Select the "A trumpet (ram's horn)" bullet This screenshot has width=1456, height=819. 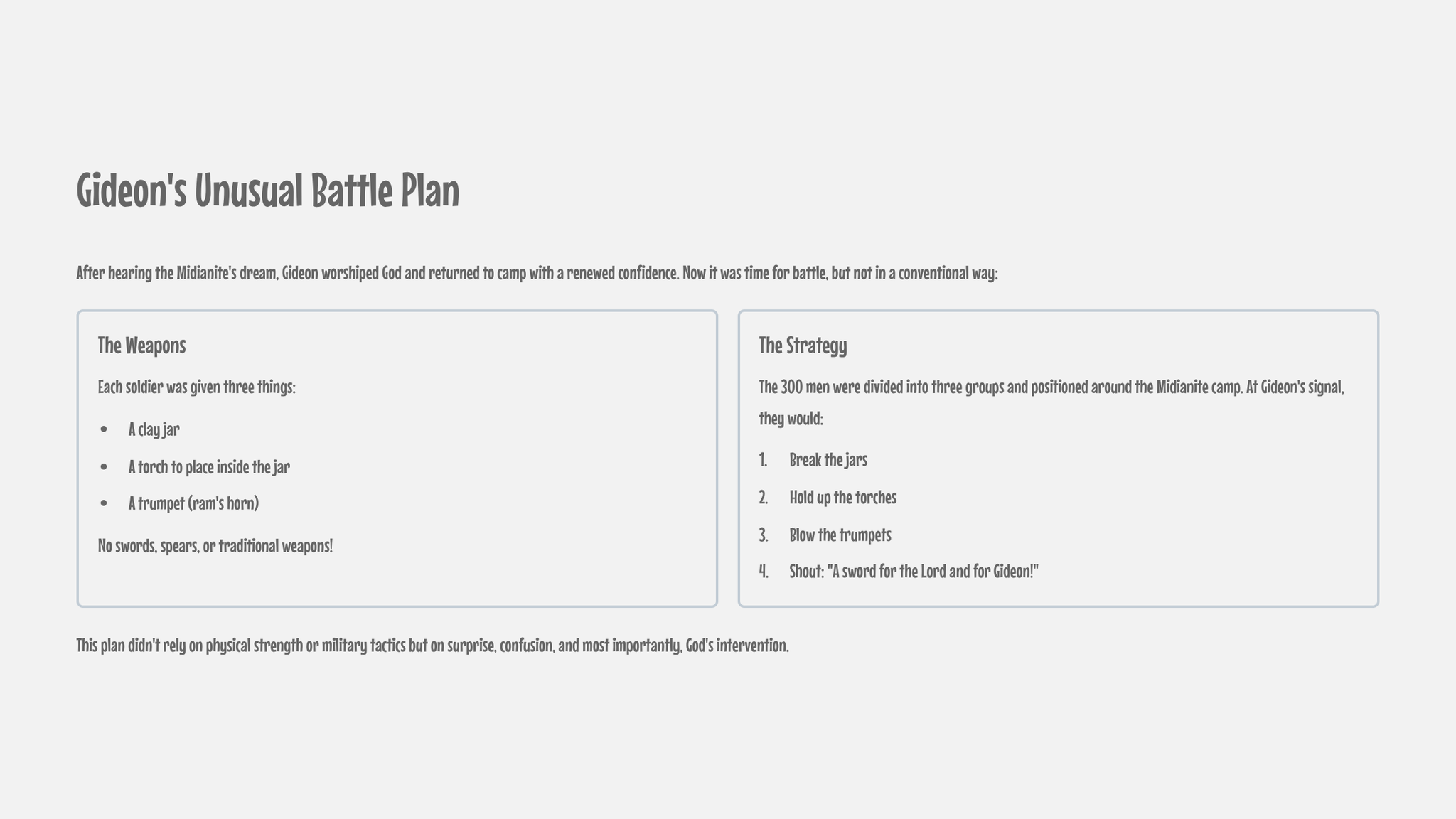pos(193,503)
